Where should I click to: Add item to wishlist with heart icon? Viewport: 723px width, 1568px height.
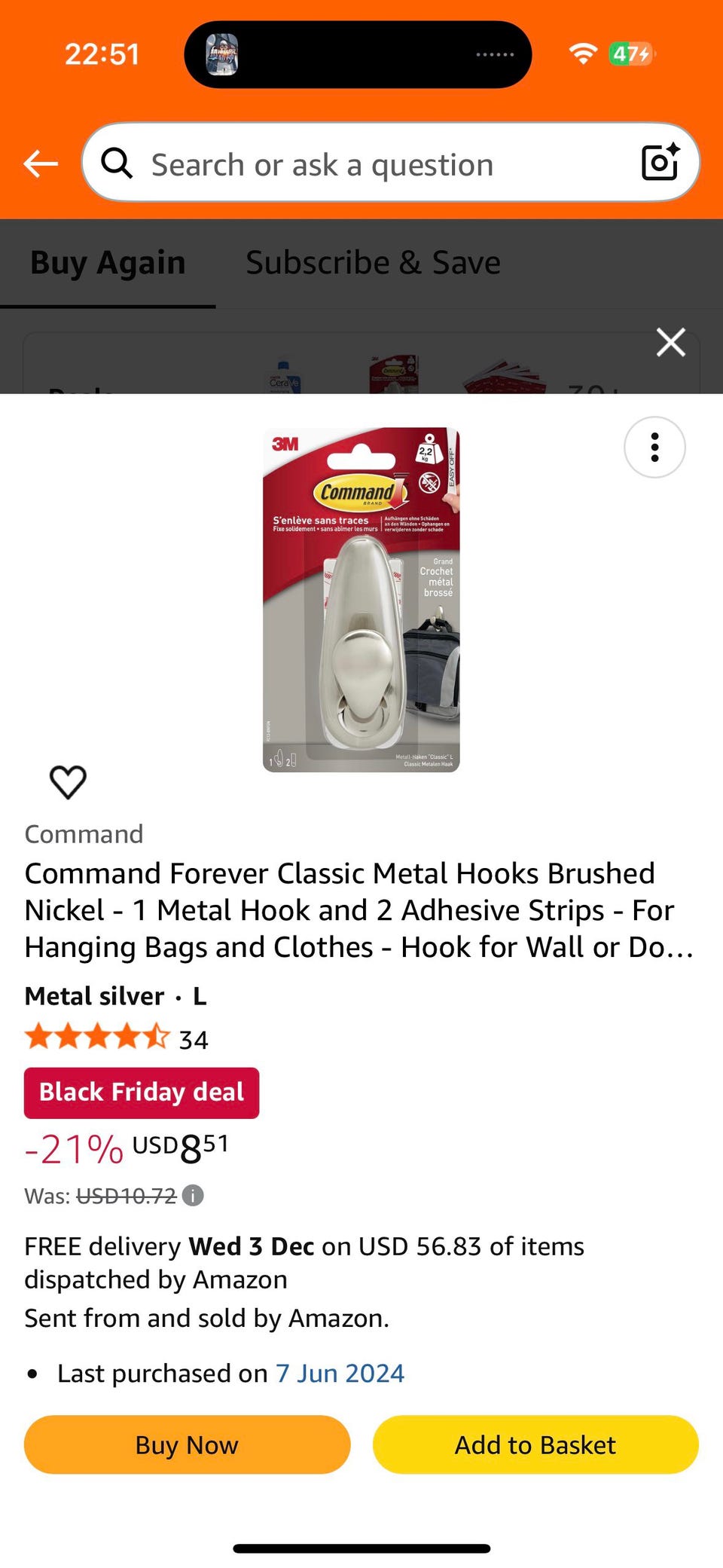(68, 782)
